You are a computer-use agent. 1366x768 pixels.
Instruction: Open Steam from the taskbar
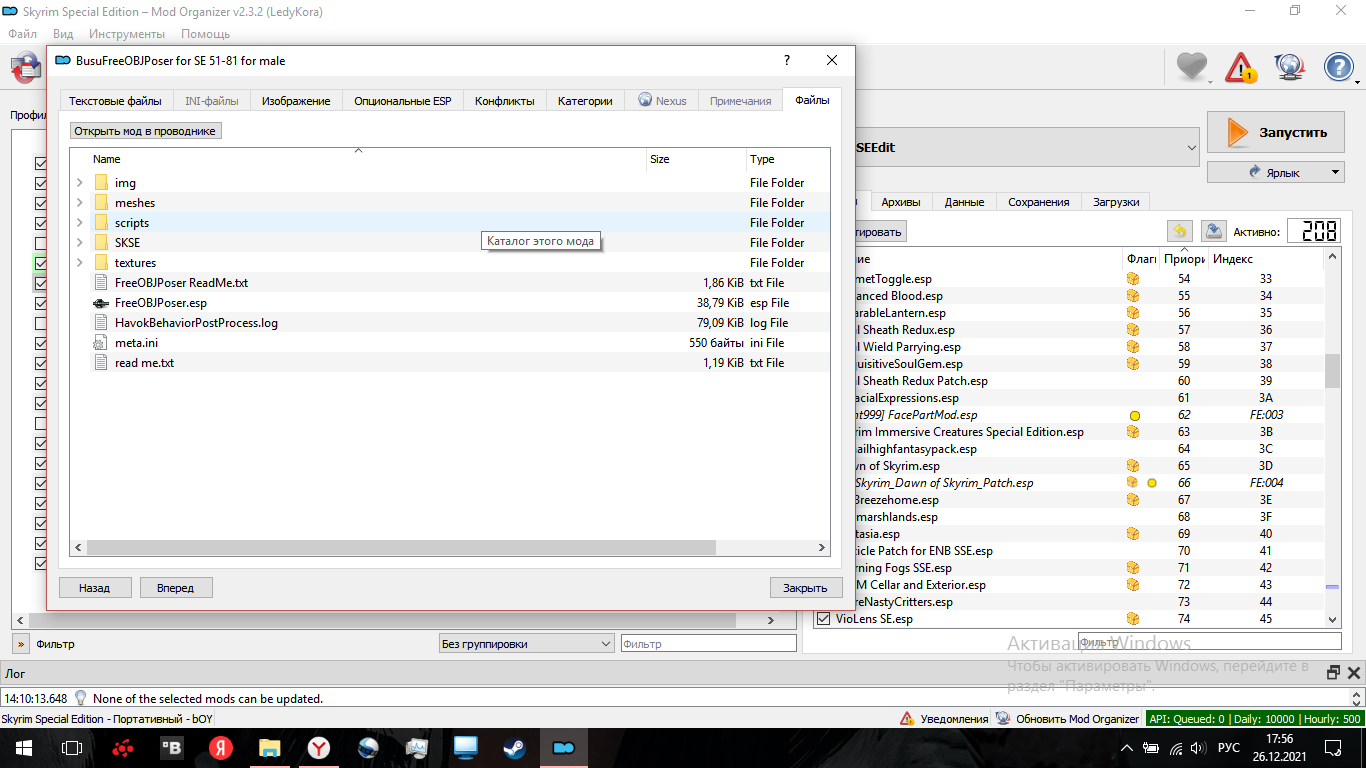pos(516,747)
